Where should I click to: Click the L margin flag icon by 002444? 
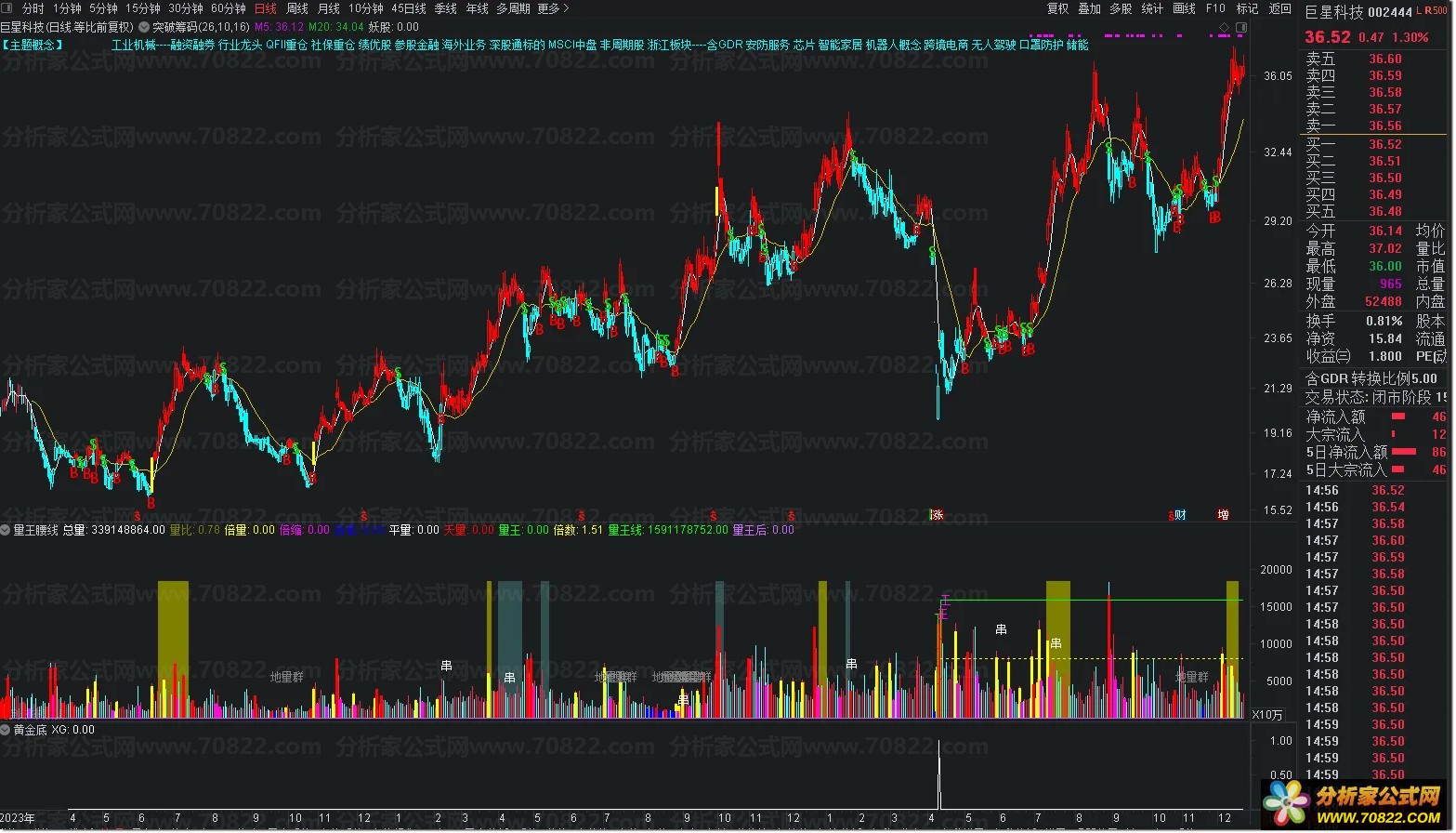click(1419, 12)
